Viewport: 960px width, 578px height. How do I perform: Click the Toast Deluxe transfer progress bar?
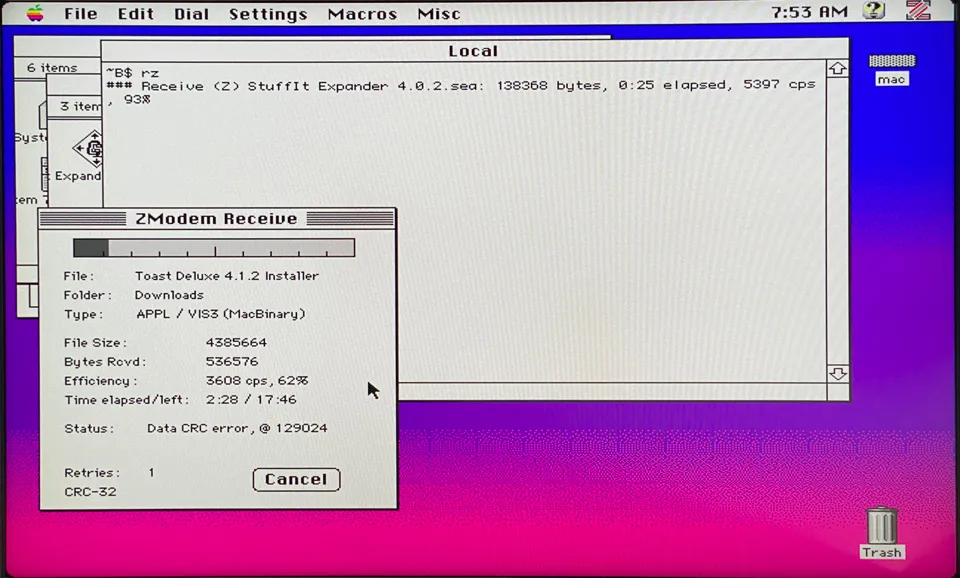213,247
